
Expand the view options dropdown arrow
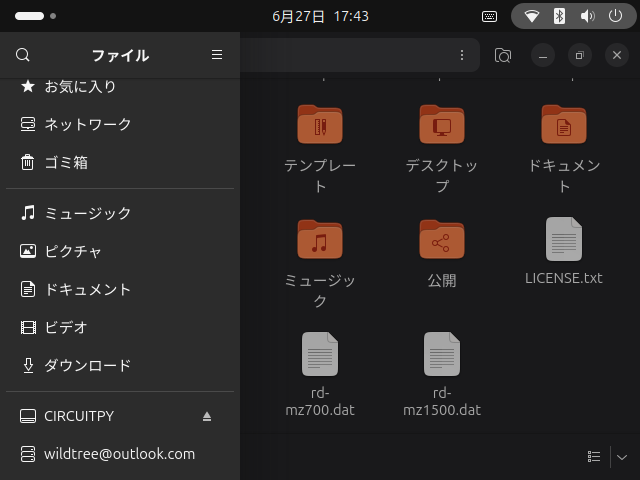(x=622, y=457)
